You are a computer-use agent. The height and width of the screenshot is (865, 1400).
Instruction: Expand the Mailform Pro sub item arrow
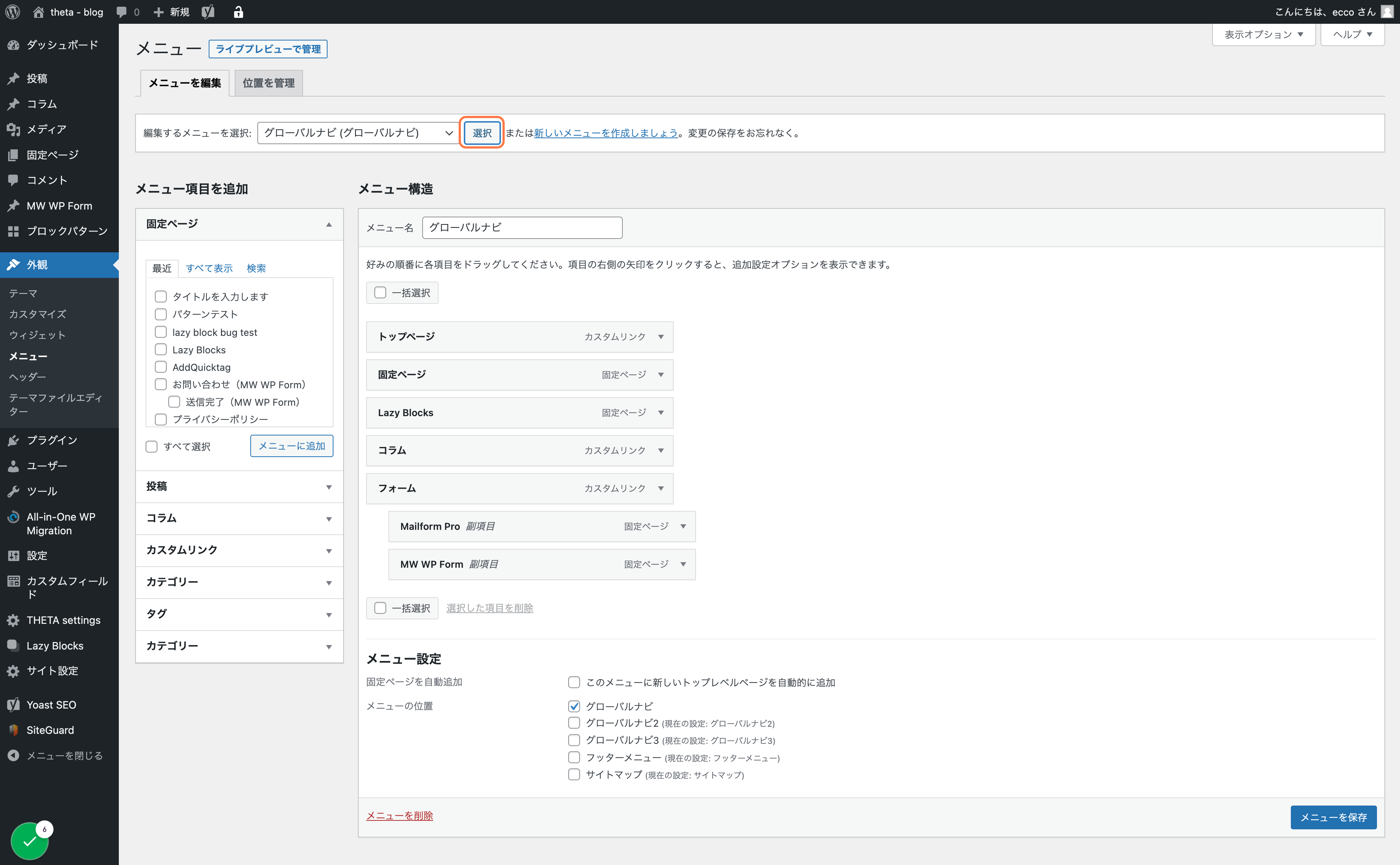click(683, 527)
